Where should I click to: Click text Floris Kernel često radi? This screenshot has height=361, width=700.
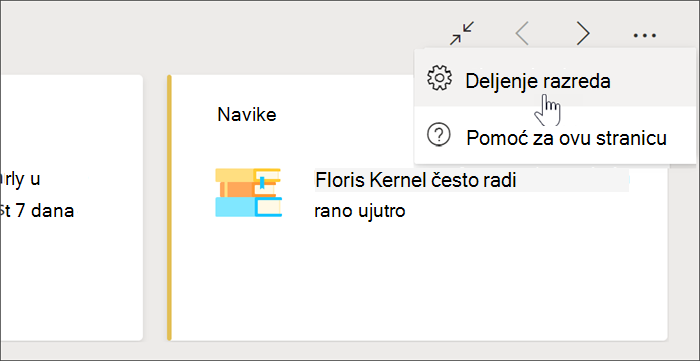pos(416,181)
